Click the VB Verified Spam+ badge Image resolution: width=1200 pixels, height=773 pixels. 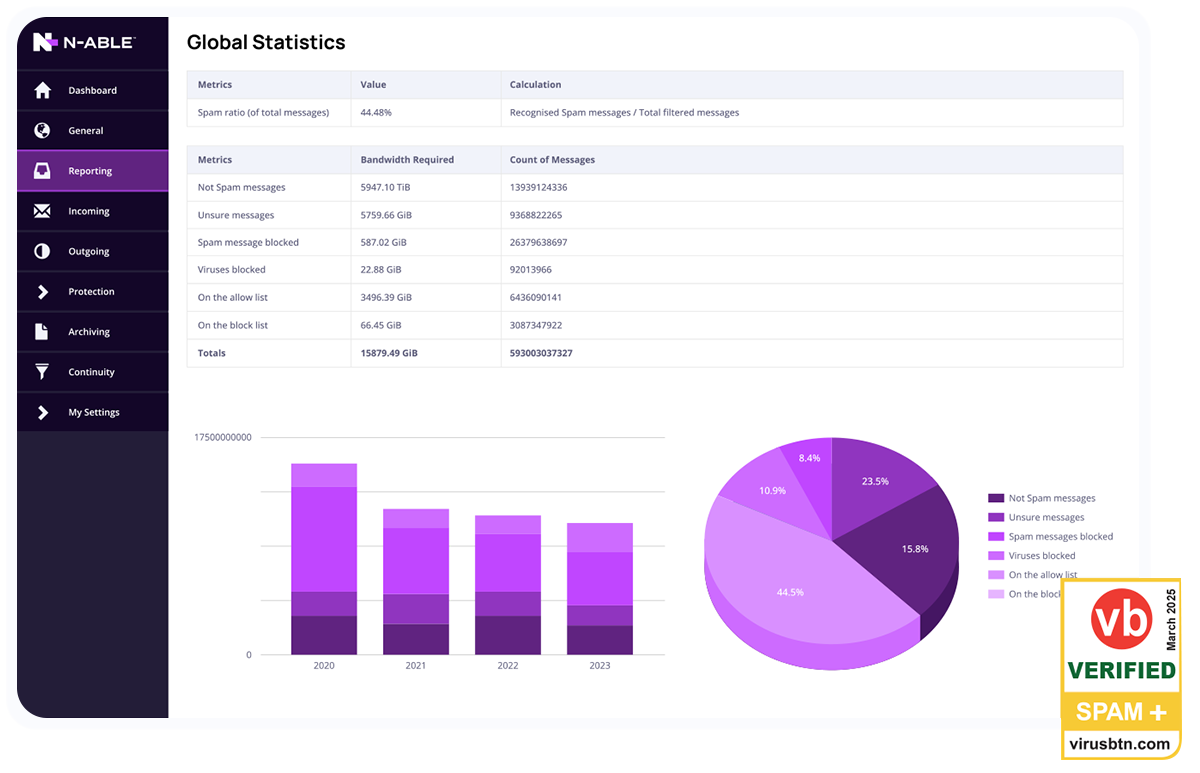[1120, 669]
